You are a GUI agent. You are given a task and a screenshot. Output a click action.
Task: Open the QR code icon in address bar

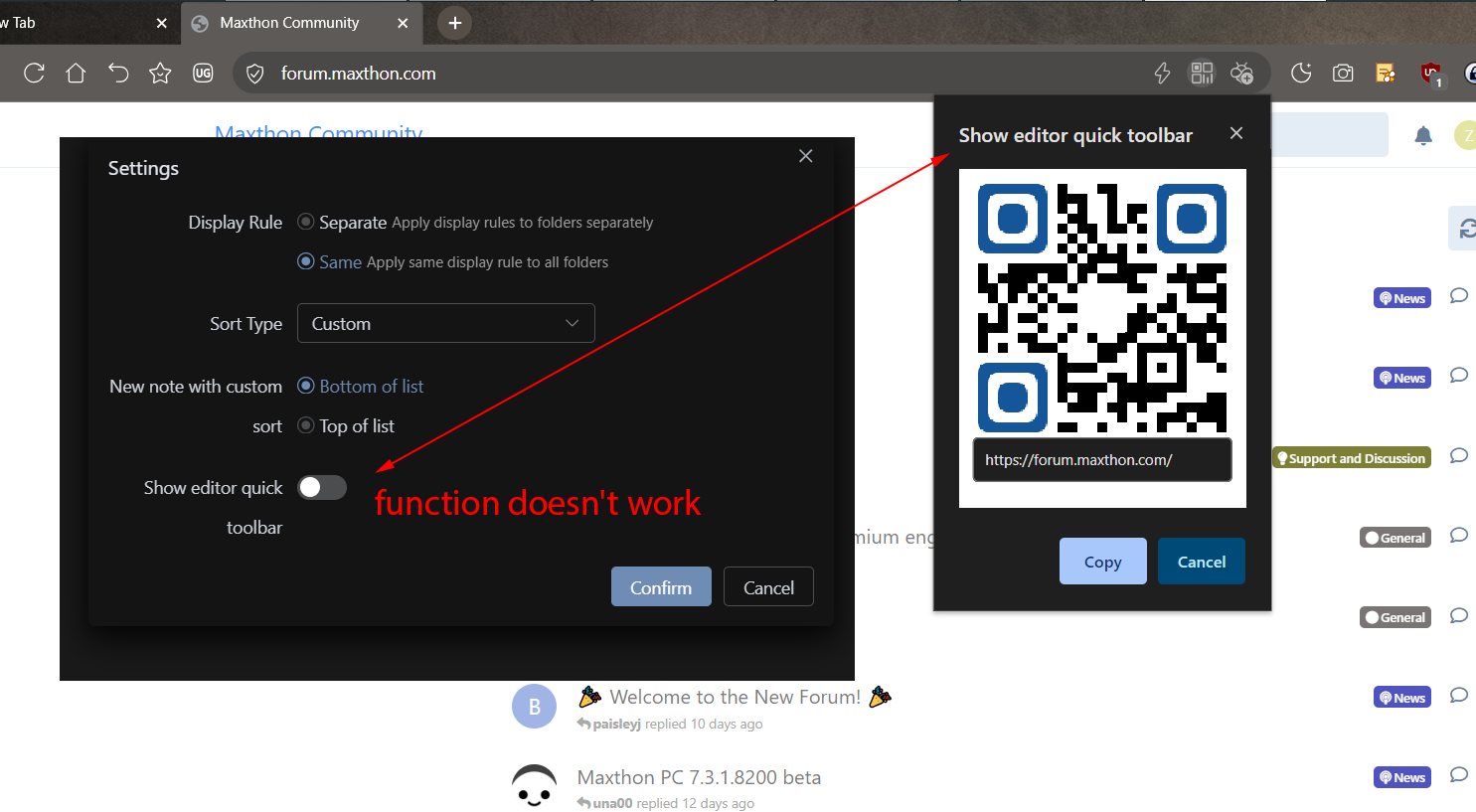pyautogui.click(x=1202, y=73)
